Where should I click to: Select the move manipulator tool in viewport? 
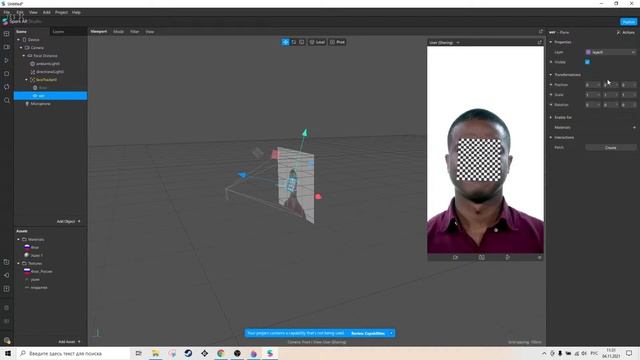coord(285,42)
